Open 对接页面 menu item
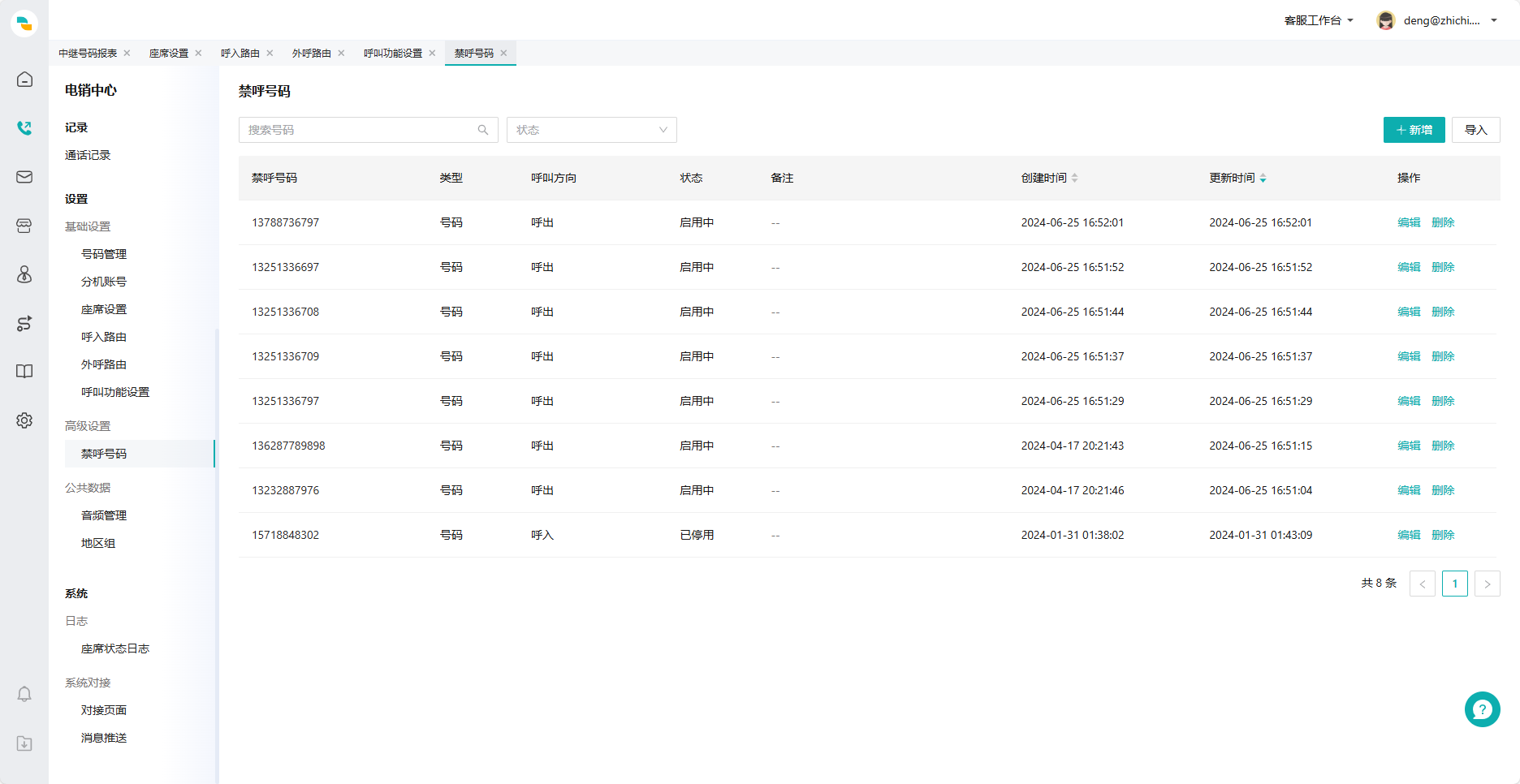The image size is (1520, 784). pos(104,710)
